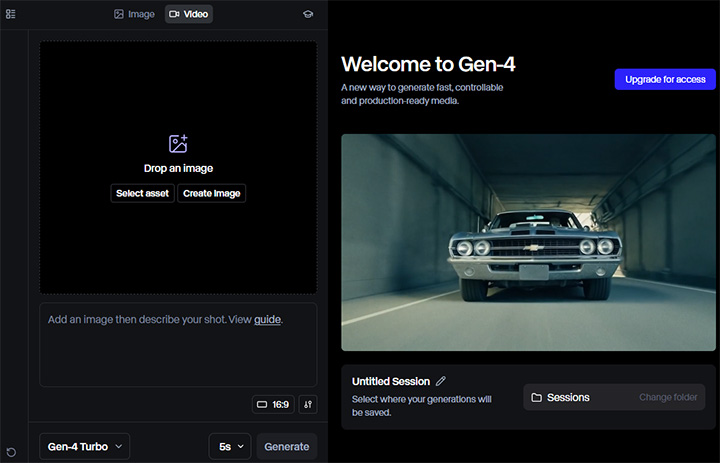Viewport: 720px width, 463px height.
Task: Open the graduation cap learning icon
Action: point(308,14)
